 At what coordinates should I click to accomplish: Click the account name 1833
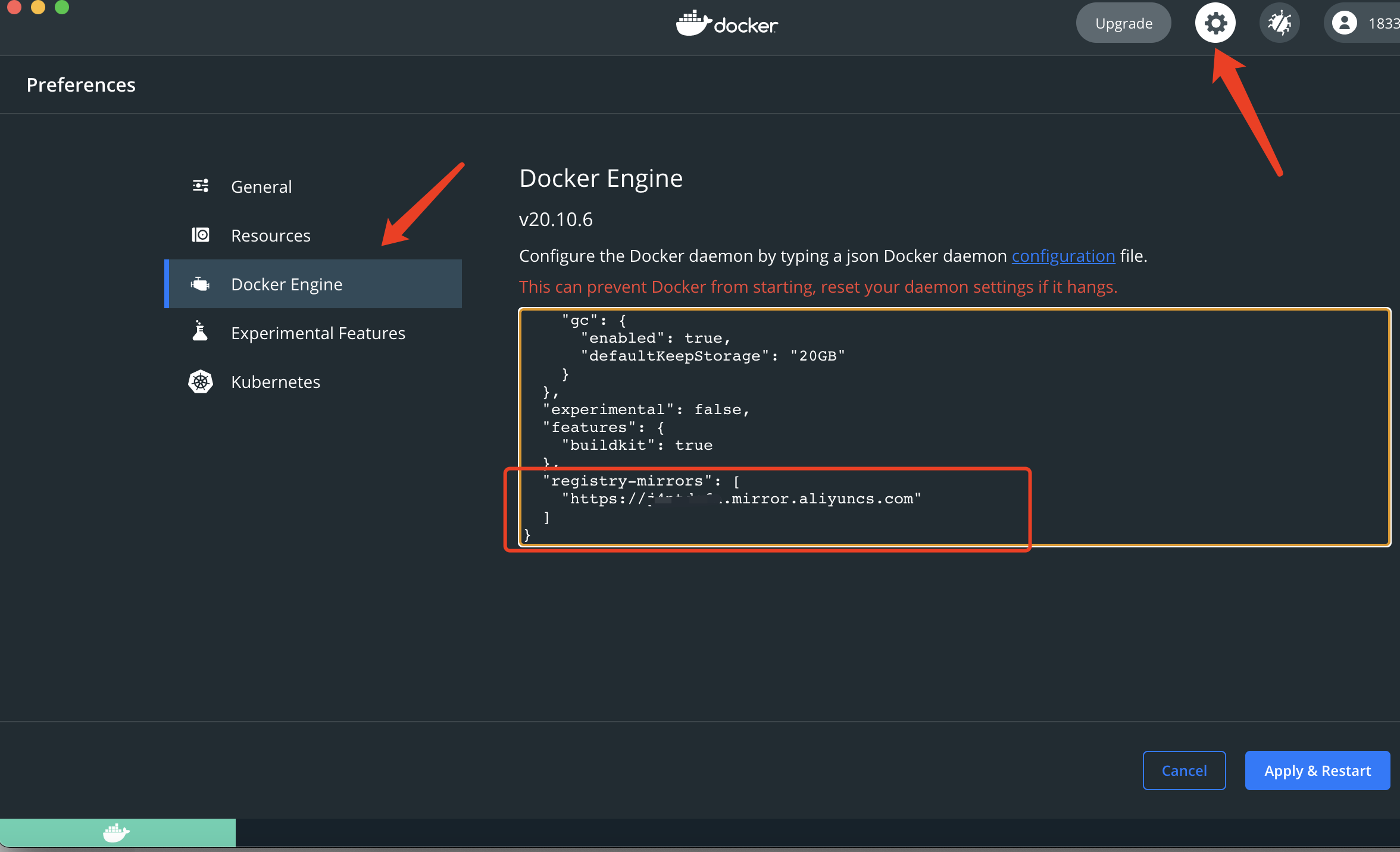(x=1384, y=23)
